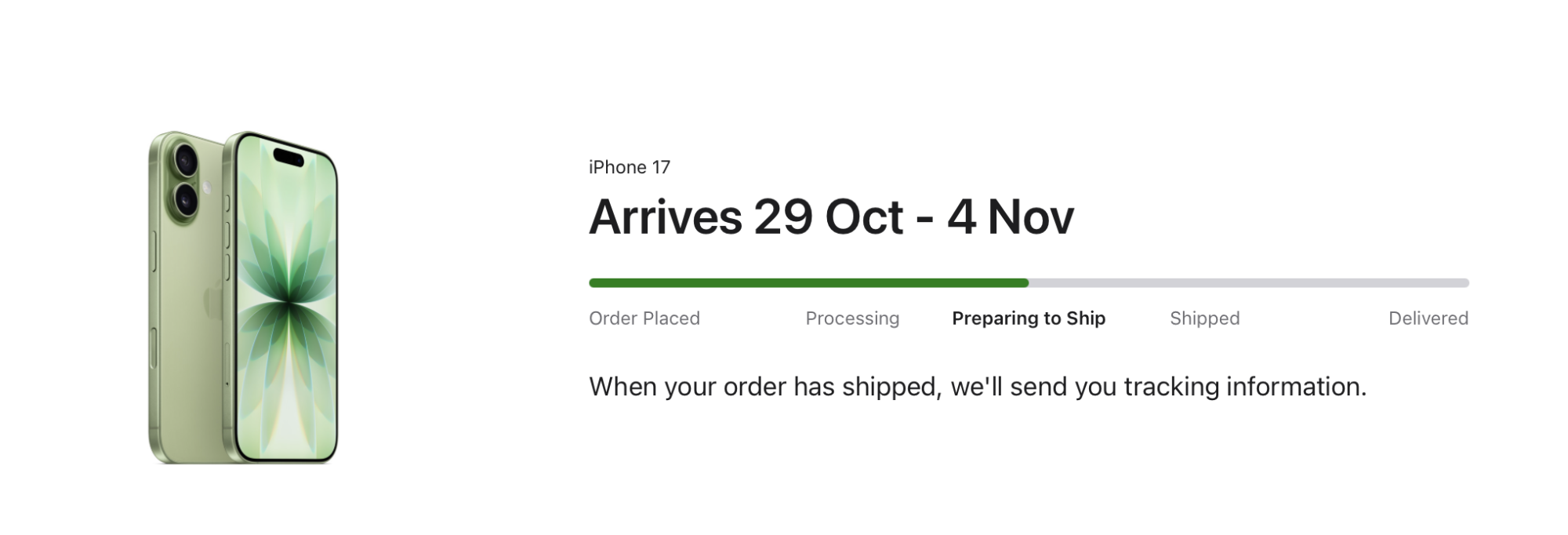Click the progress point between Processing and Preparing
The width and height of the screenshot is (1568, 535).
click(x=941, y=284)
